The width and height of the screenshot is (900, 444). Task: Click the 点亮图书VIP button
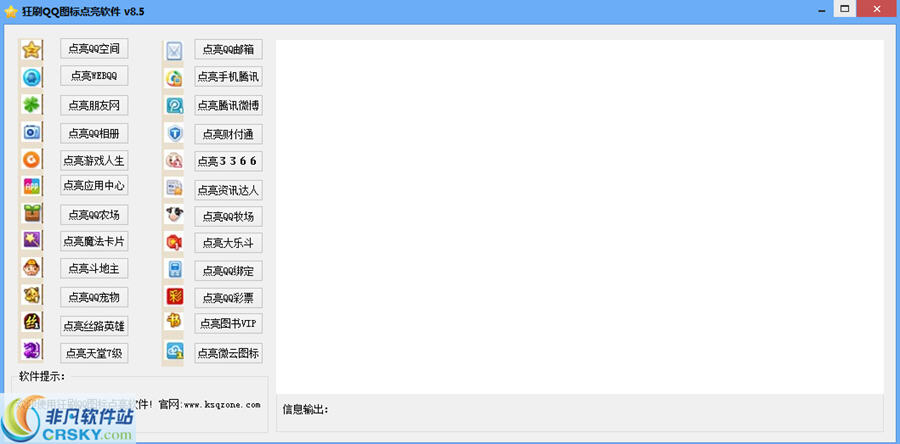click(228, 324)
